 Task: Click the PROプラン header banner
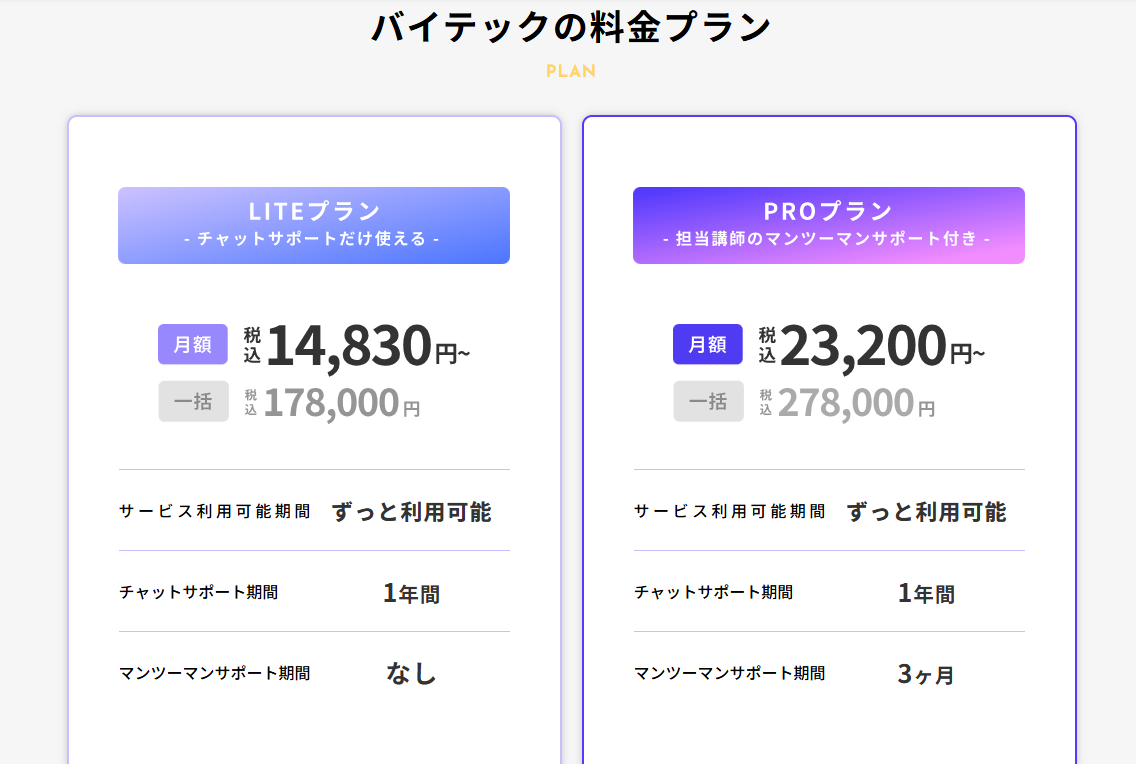pos(829,225)
